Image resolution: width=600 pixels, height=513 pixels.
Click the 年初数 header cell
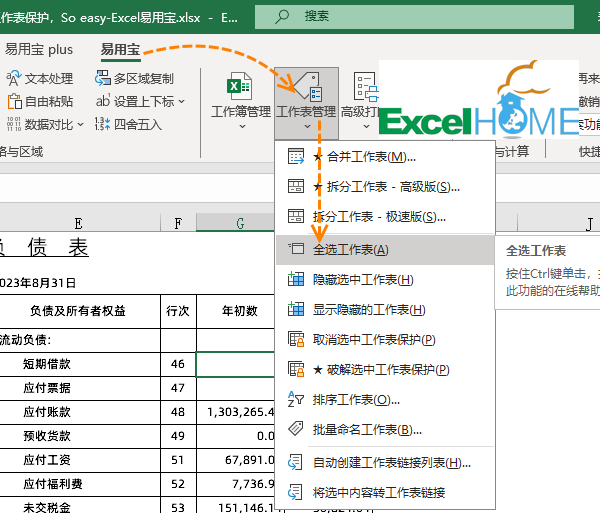click(236, 311)
